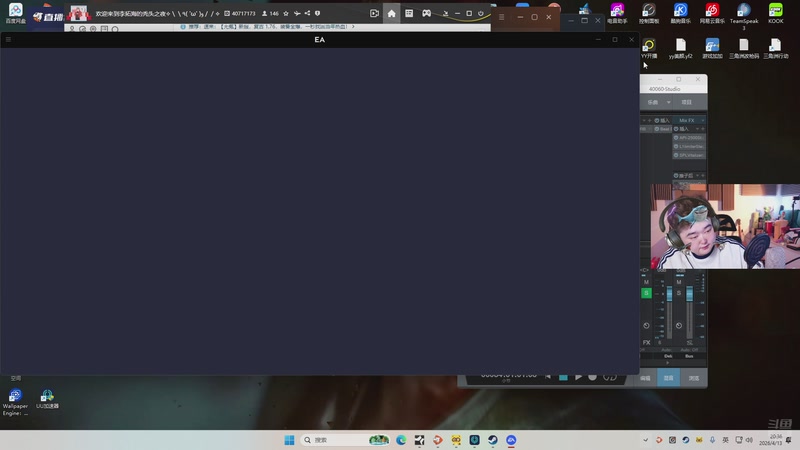This screenshot has height=450, width=800.
Task: Solo the right Studio mixer channel
Action: tap(679, 293)
